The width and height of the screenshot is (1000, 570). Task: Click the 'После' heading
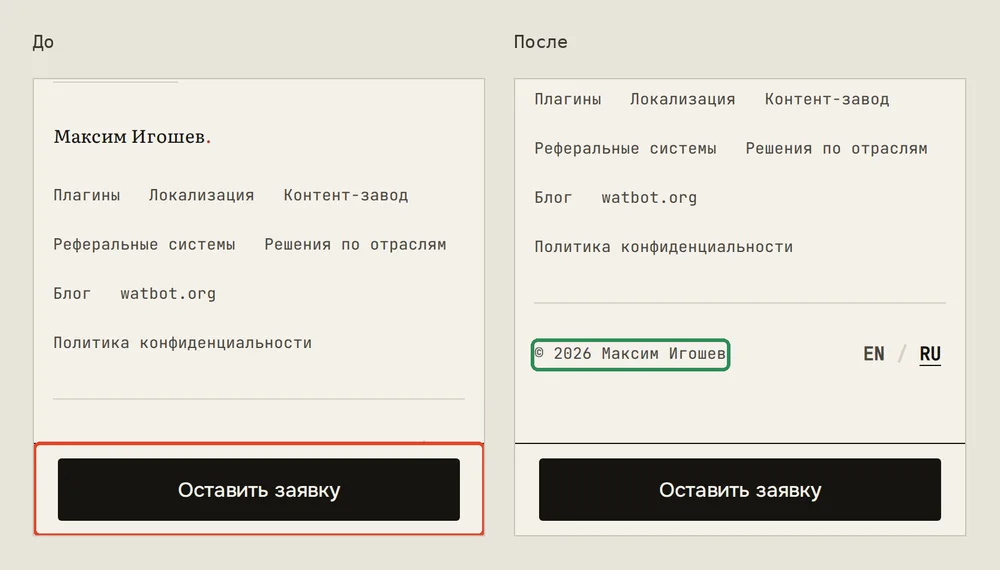coord(540,42)
